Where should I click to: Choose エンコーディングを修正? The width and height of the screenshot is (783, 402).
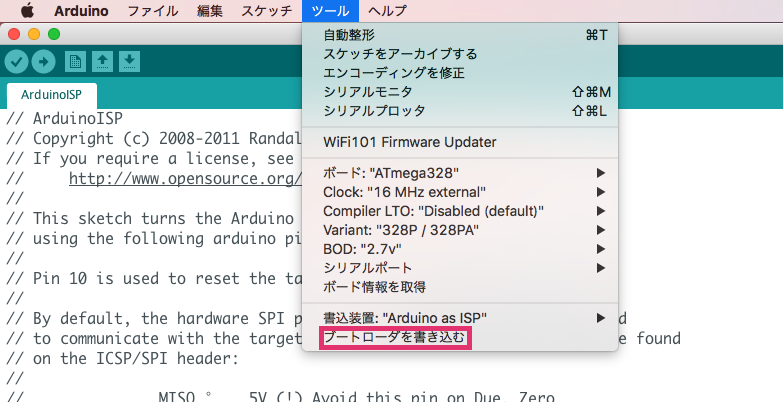coord(460,73)
